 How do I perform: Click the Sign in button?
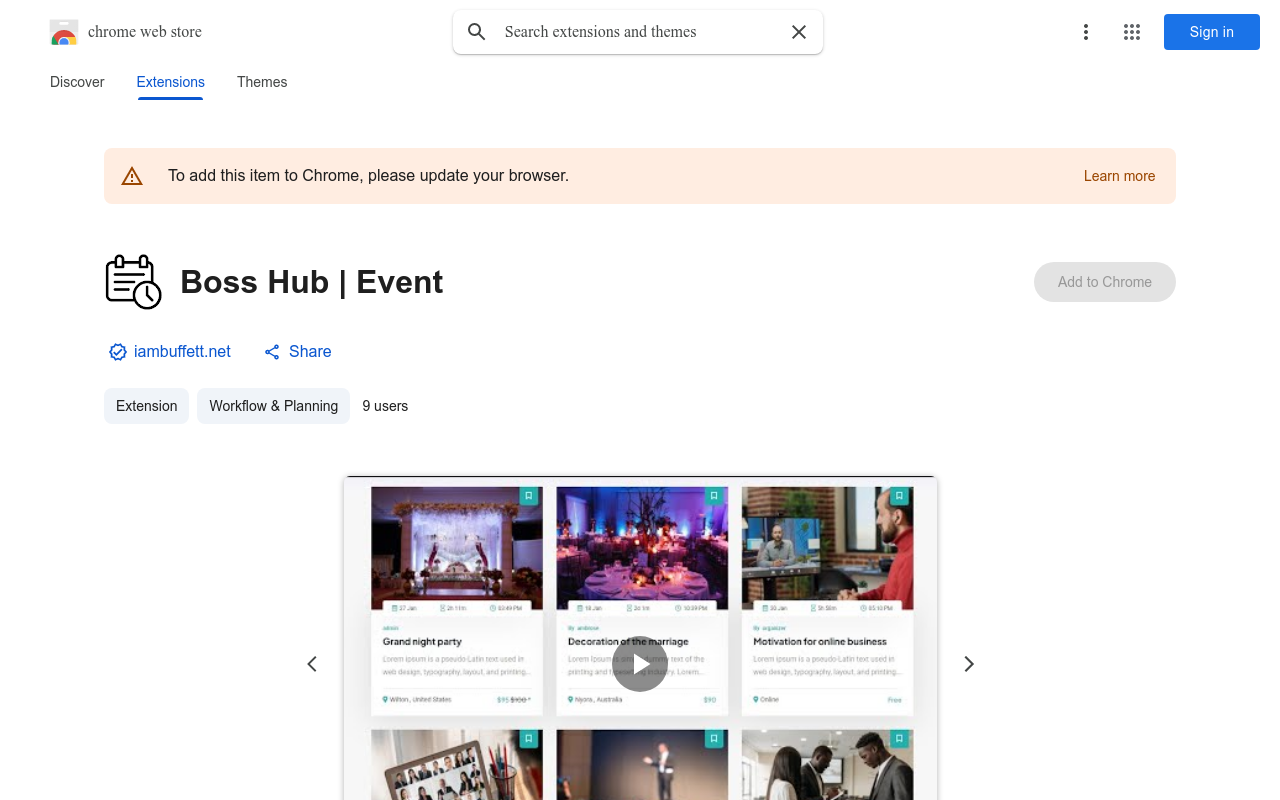(x=1212, y=32)
